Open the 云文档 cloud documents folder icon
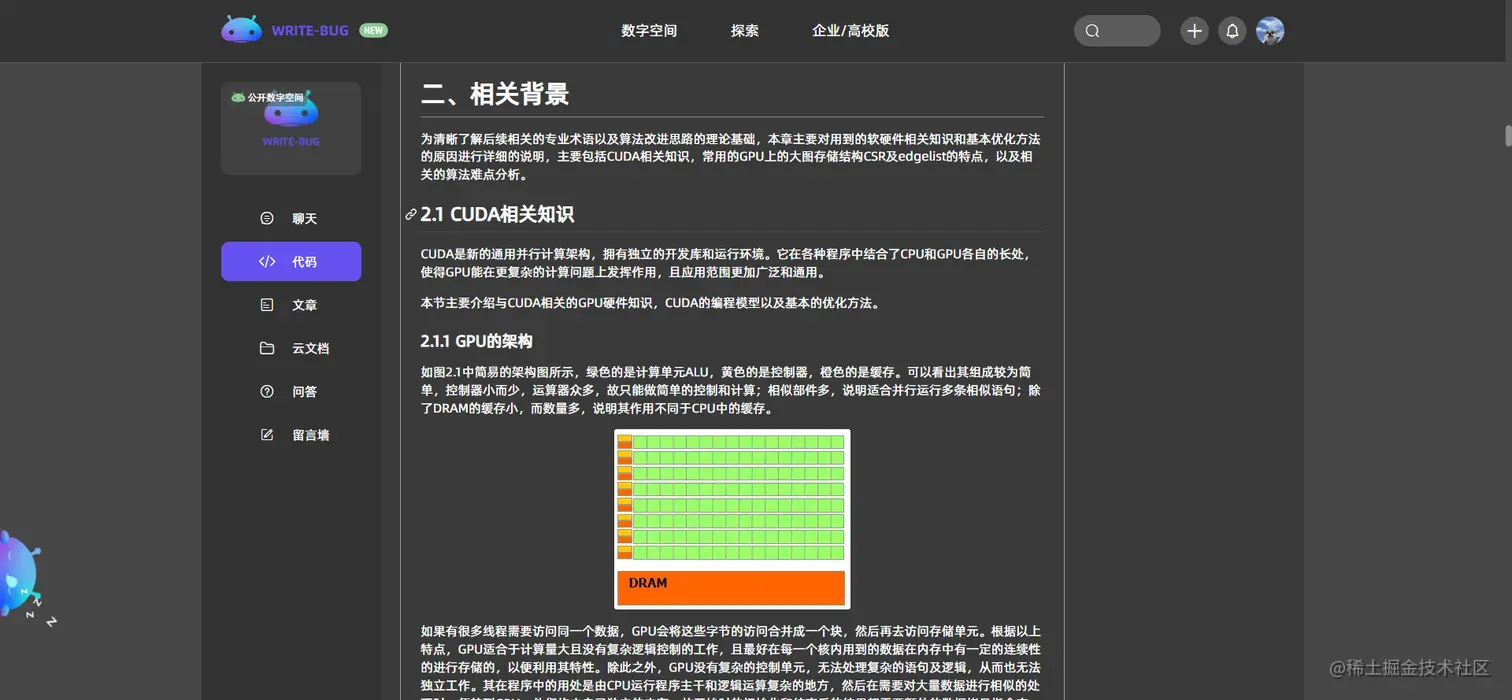Screen dimensions: 1512x700 click(x=265, y=348)
